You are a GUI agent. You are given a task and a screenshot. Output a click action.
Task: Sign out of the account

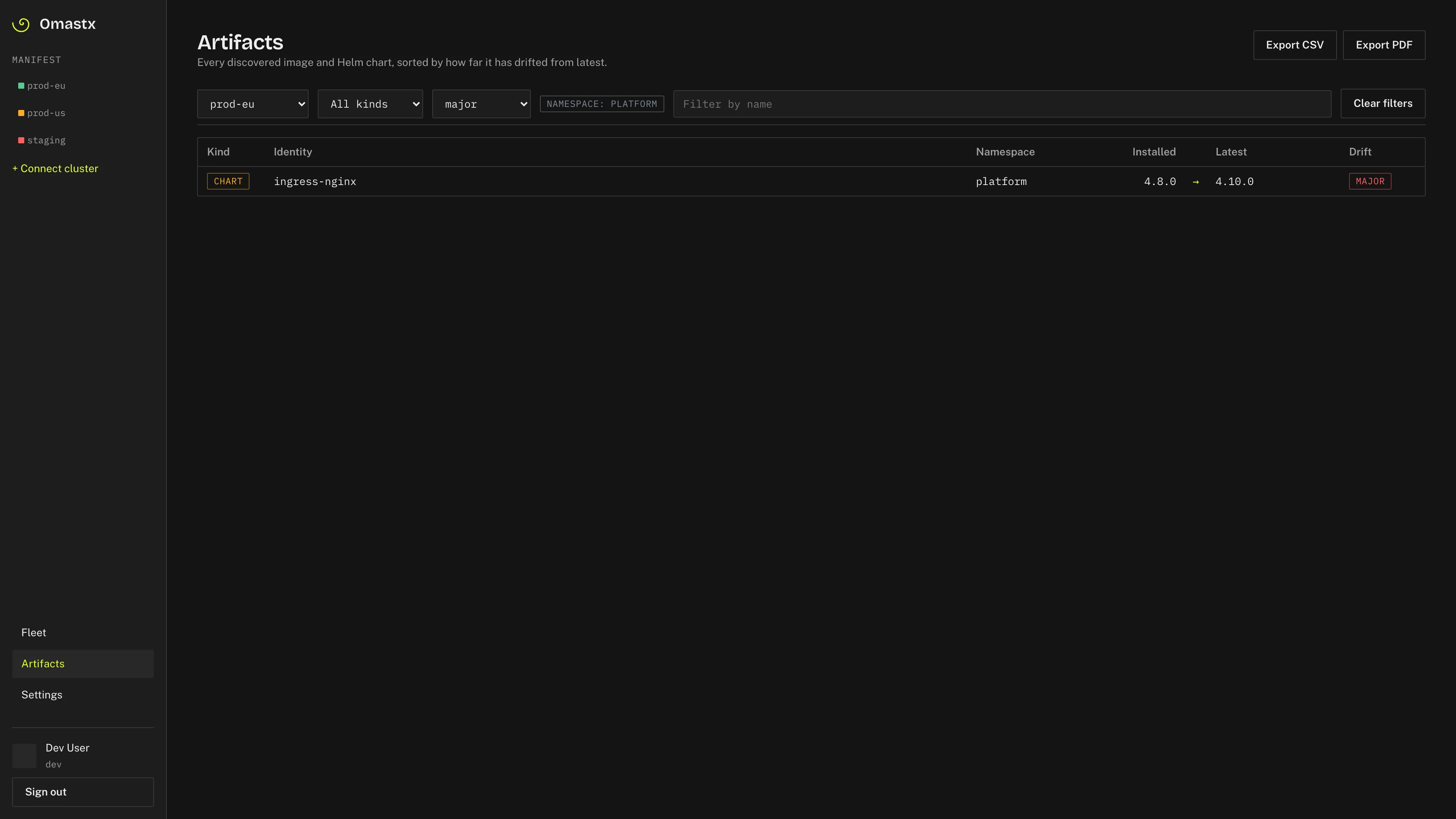(83, 792)
